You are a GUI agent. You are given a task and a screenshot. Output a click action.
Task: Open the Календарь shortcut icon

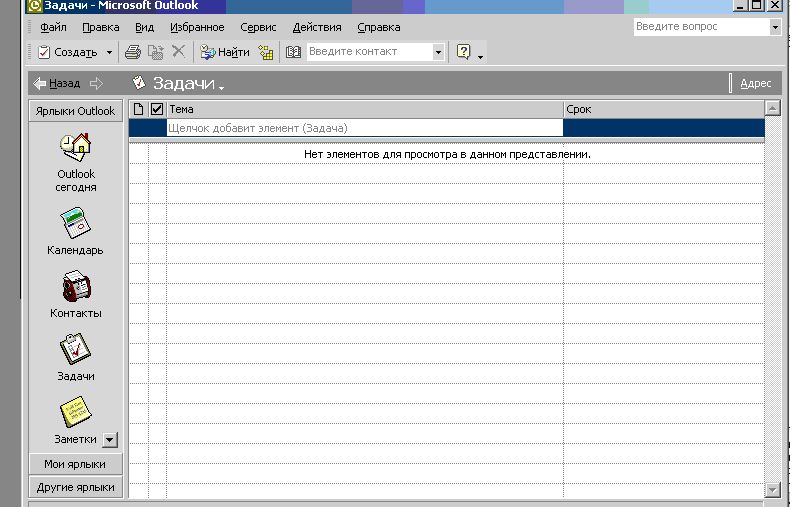pyautogui.click(x=76, y=223)
